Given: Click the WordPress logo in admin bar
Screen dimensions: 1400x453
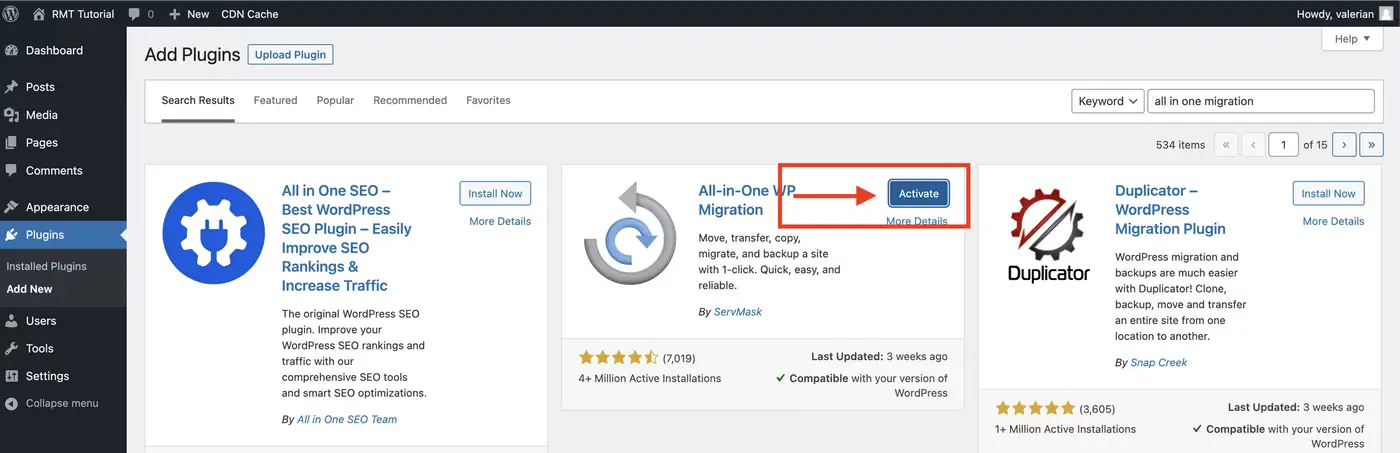Looking at the screenshot, I should (12, 14).
